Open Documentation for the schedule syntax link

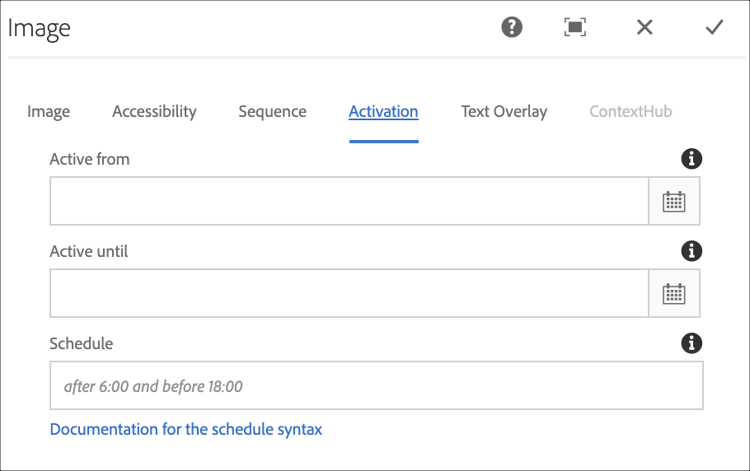[186, 429]
